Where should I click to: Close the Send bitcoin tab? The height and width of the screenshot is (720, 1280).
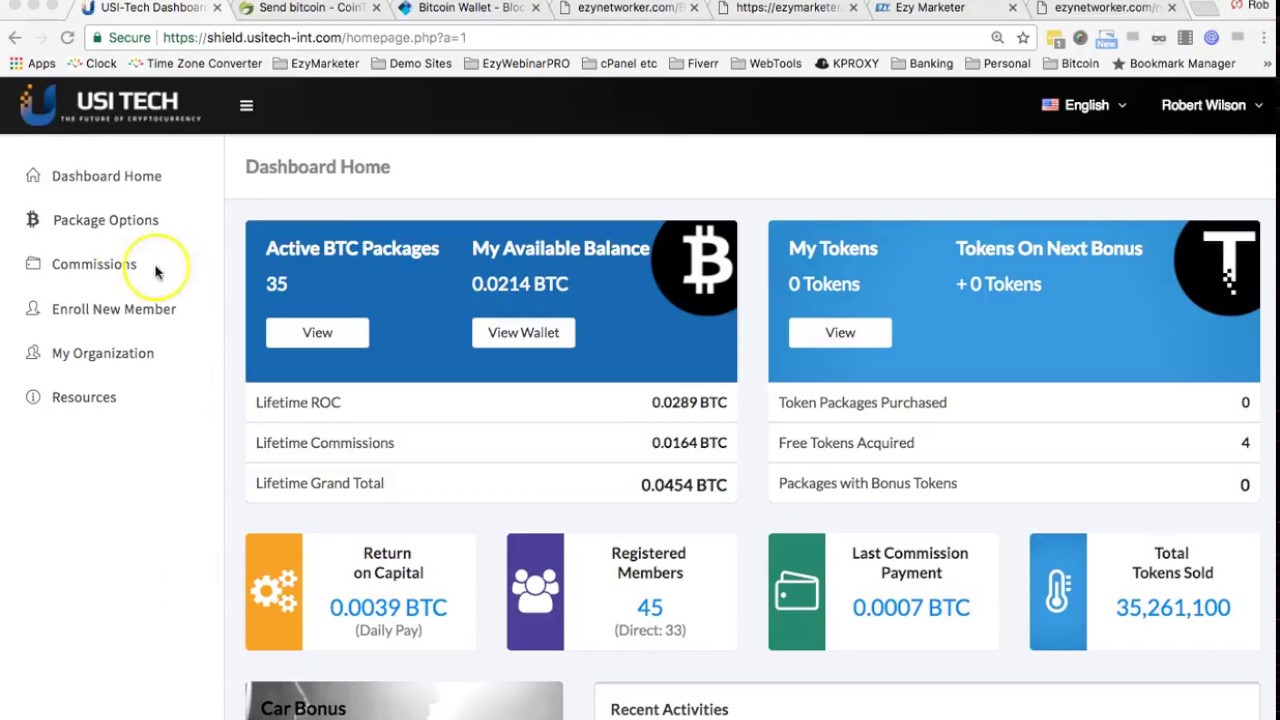(x=376, y=8)
